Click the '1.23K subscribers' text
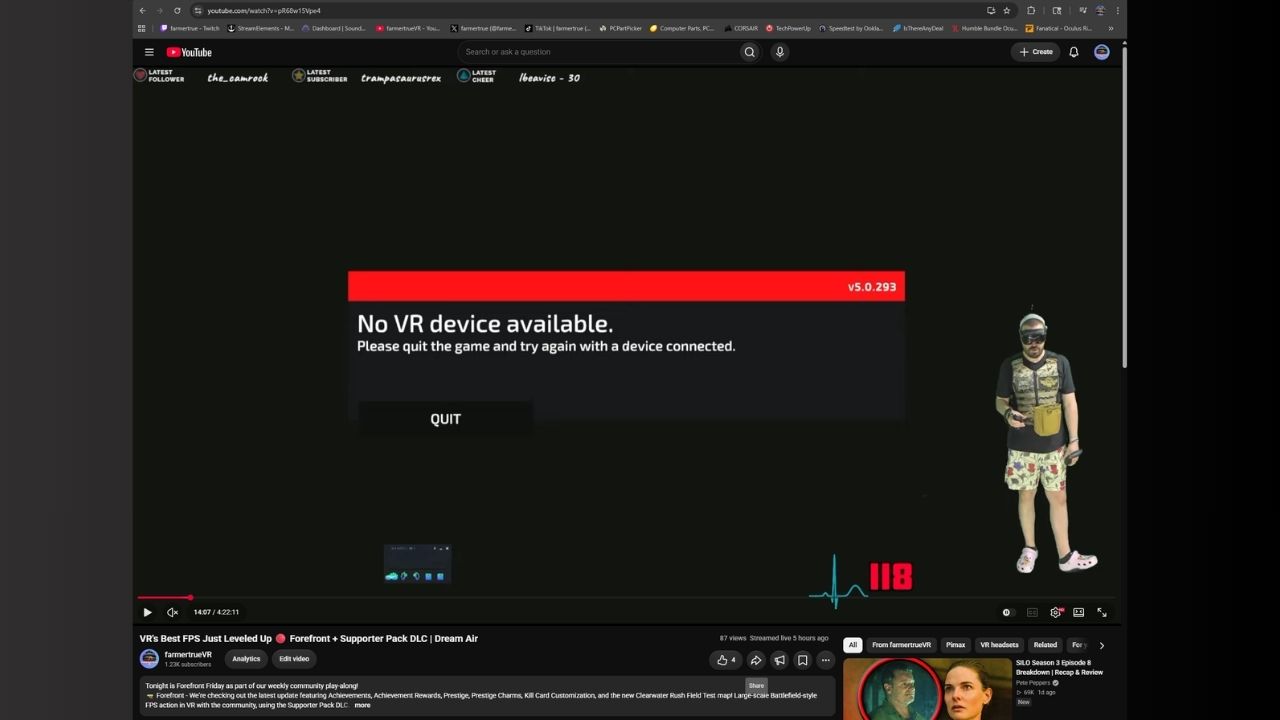The width and height of the screenshot is (1280, 720). point(188,664)
